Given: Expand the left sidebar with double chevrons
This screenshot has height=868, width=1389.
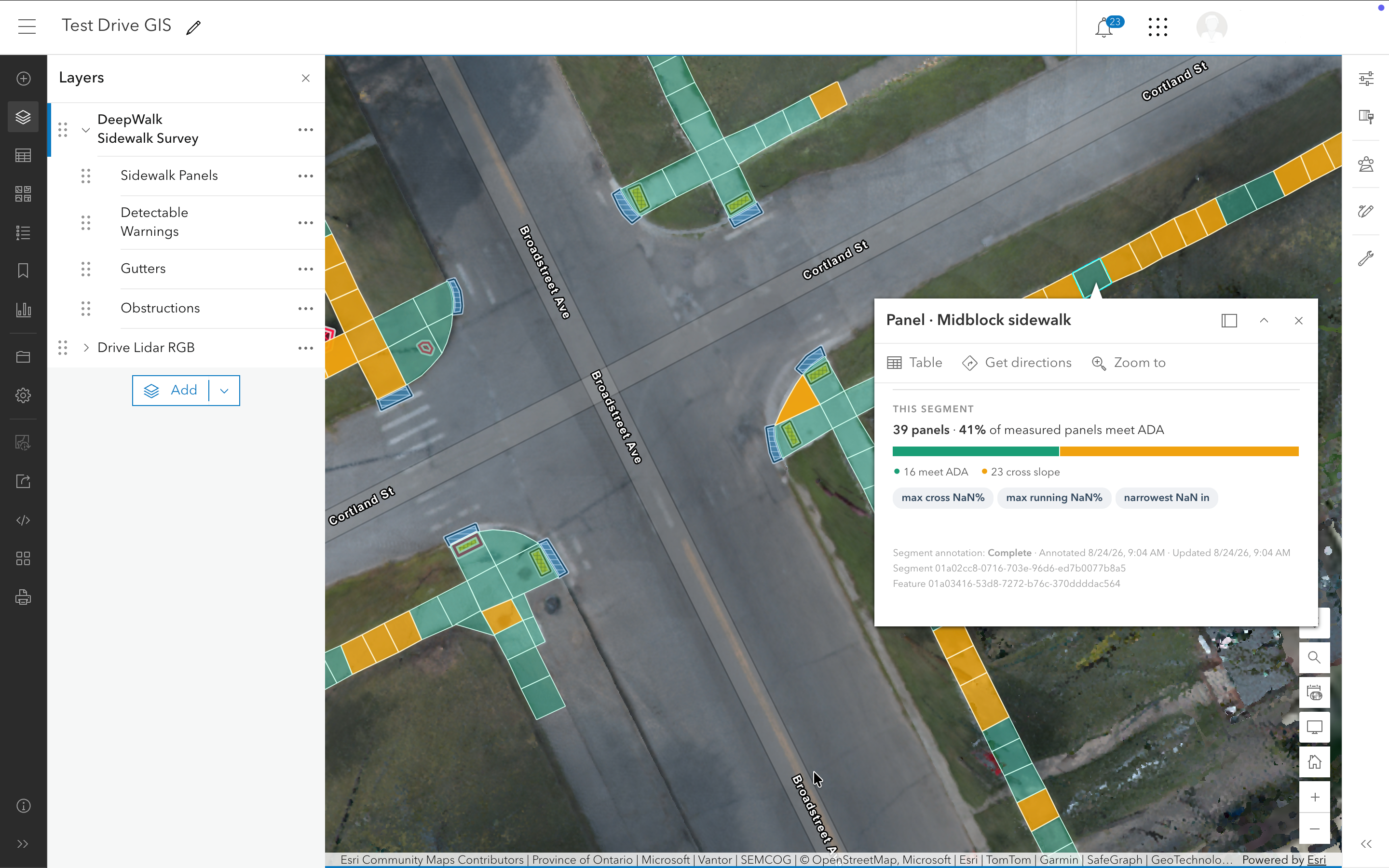Looking at the screenshot, I should (24, 844).
